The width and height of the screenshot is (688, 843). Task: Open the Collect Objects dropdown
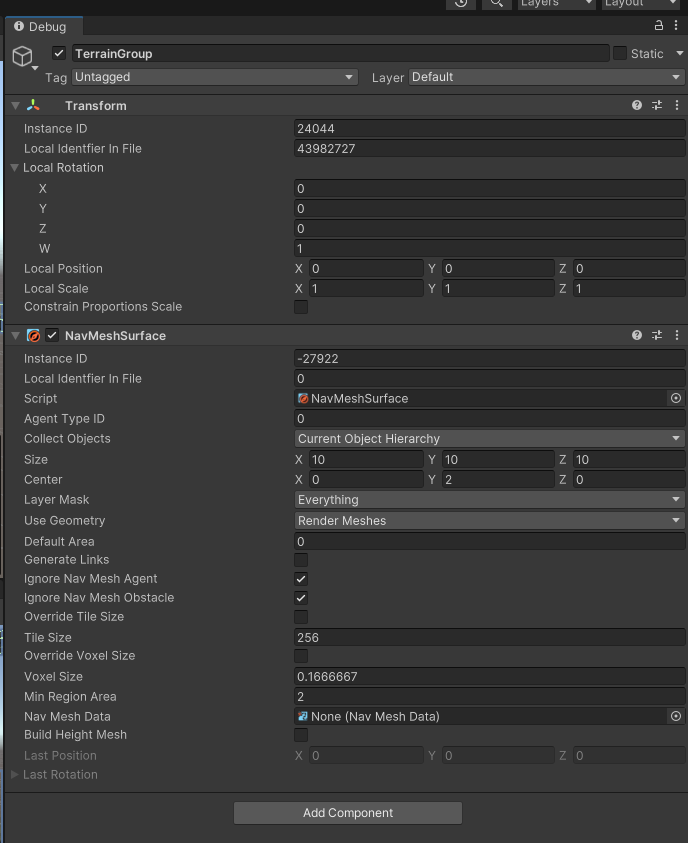tap(489, 439)
